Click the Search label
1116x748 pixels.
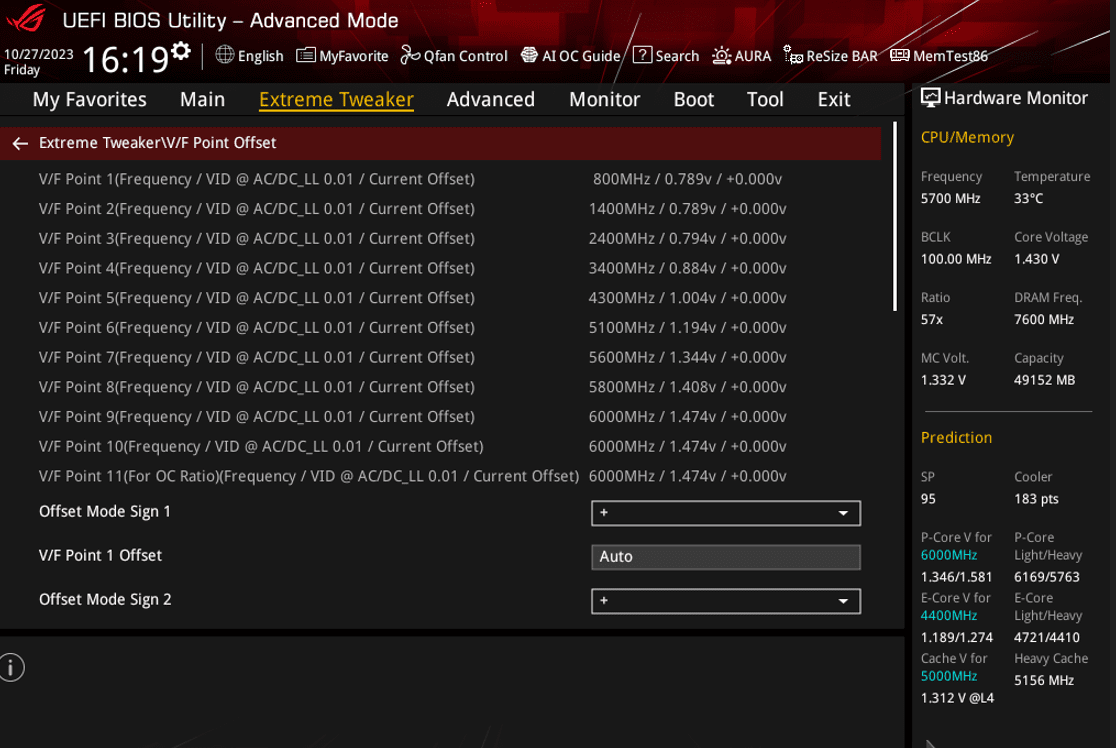pyautogui.click(x=677, y=56)
